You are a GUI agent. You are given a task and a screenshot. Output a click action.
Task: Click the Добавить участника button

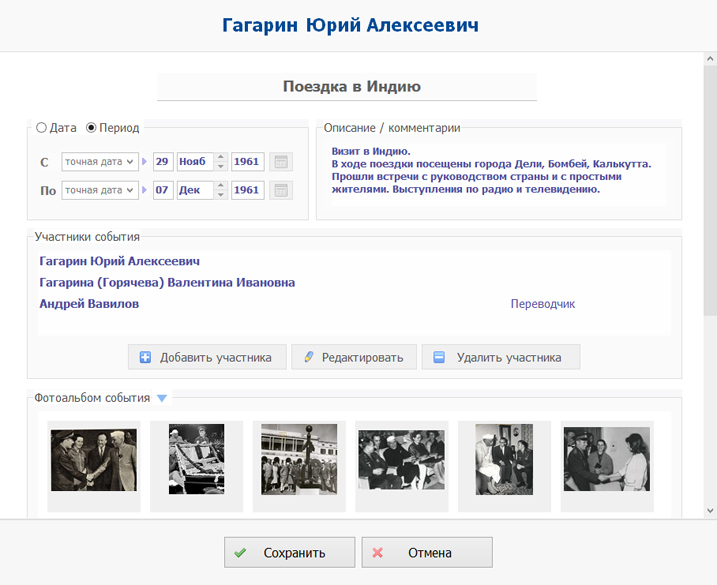[x=207, y=357]
